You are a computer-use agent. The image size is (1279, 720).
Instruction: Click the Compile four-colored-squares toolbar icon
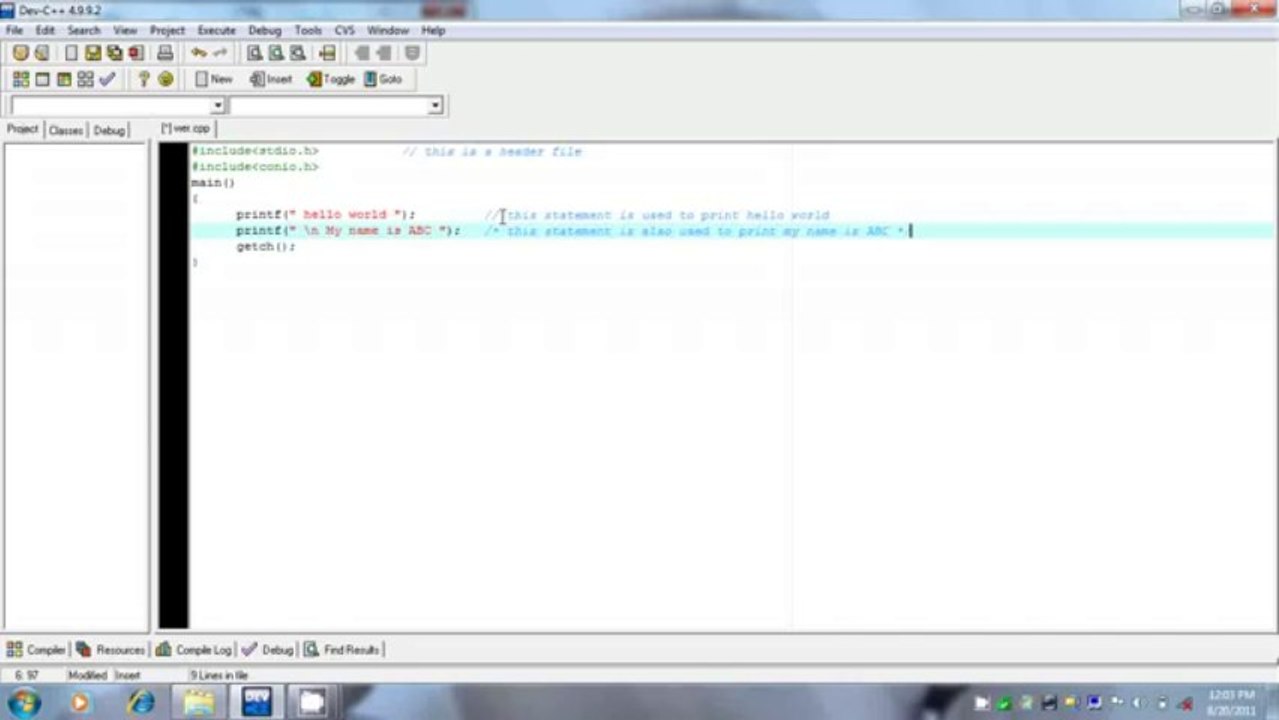click(21, 79)
